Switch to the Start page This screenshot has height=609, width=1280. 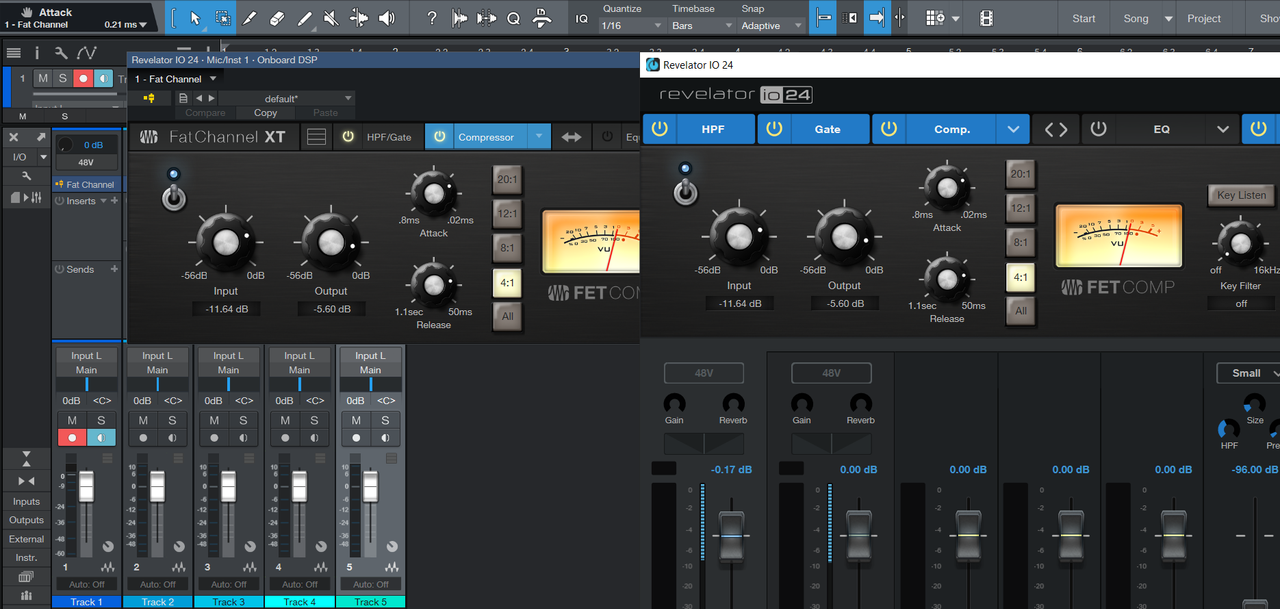1084,18
